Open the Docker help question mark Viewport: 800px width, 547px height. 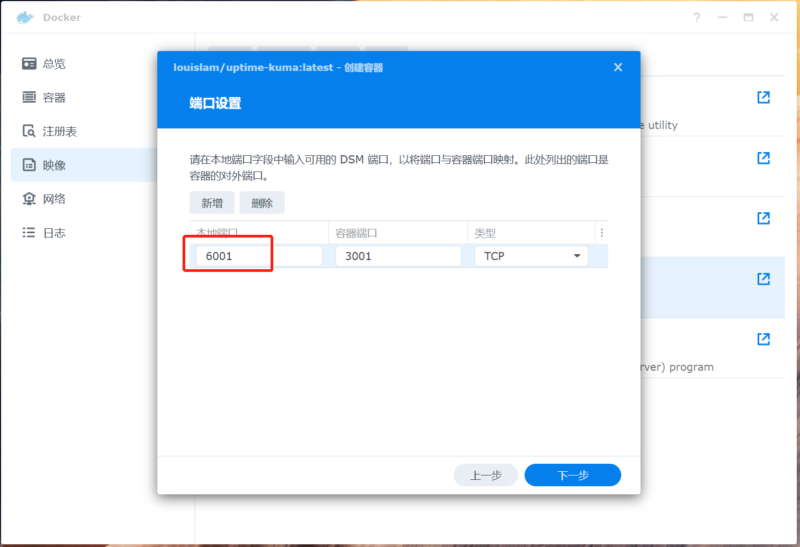coord(697,17)
